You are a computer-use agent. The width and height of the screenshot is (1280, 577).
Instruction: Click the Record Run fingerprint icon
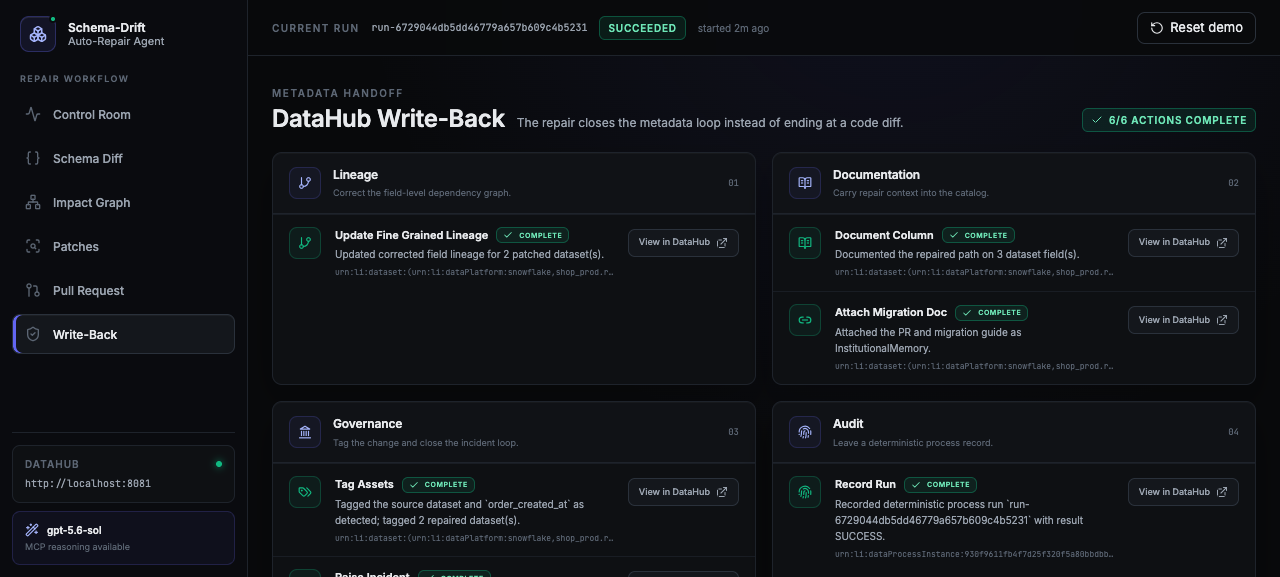pos(805,492)
